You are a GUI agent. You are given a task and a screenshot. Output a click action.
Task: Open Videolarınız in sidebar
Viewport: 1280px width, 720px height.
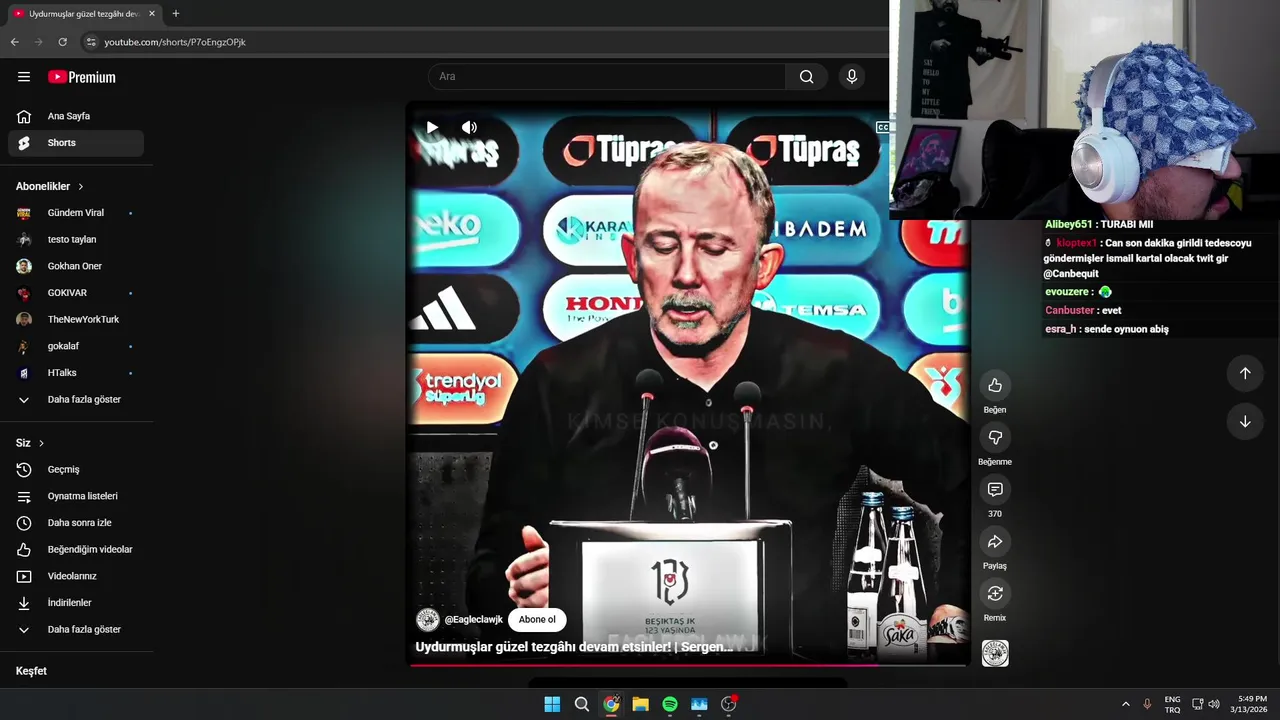[x=76, y=576]
